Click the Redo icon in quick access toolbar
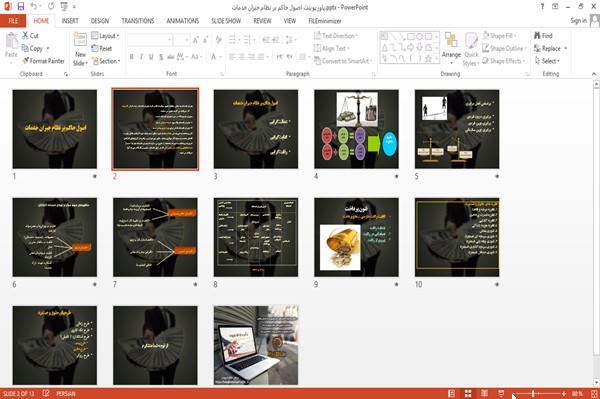Image resolution: width=600 pixels, height=399 pixels. (51, 7)
